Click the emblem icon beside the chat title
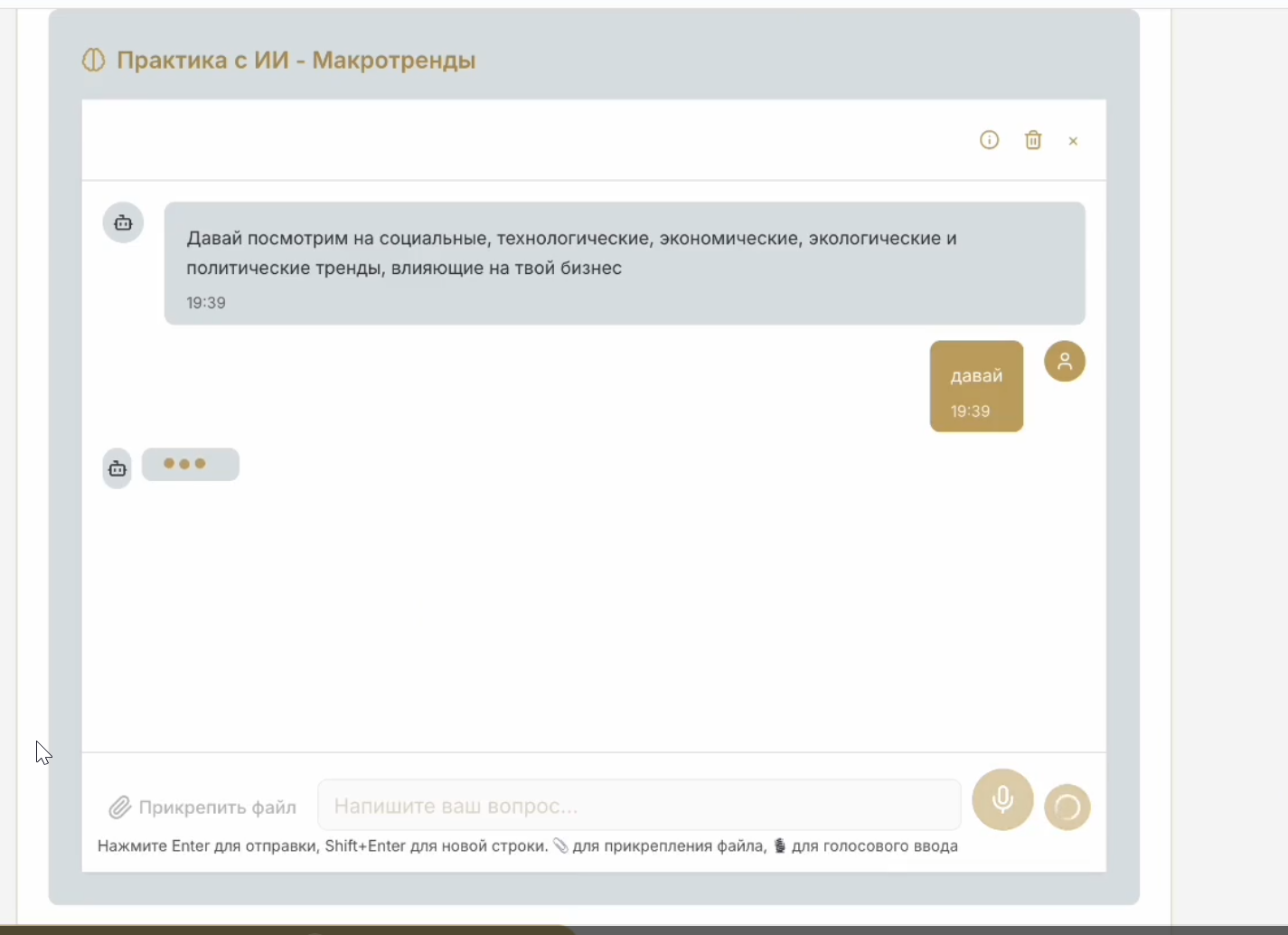Screen dimensions: 1288x935 93,60
